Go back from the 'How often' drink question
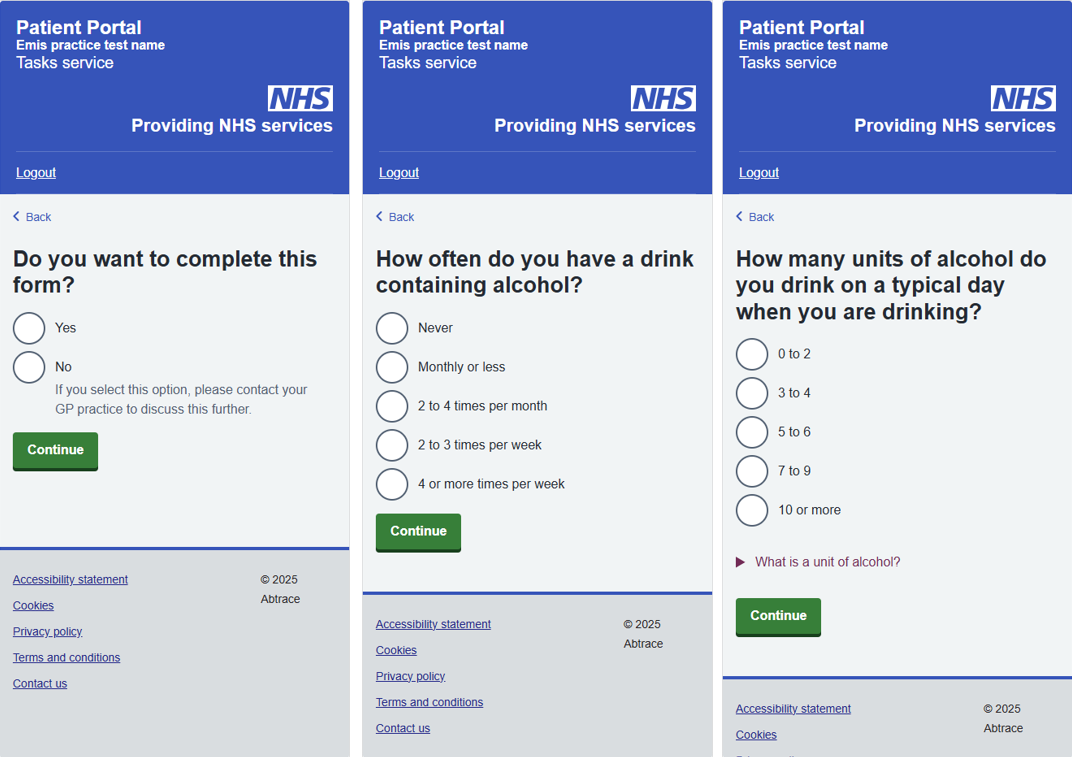1072x757 pixels. click(395, 217)
